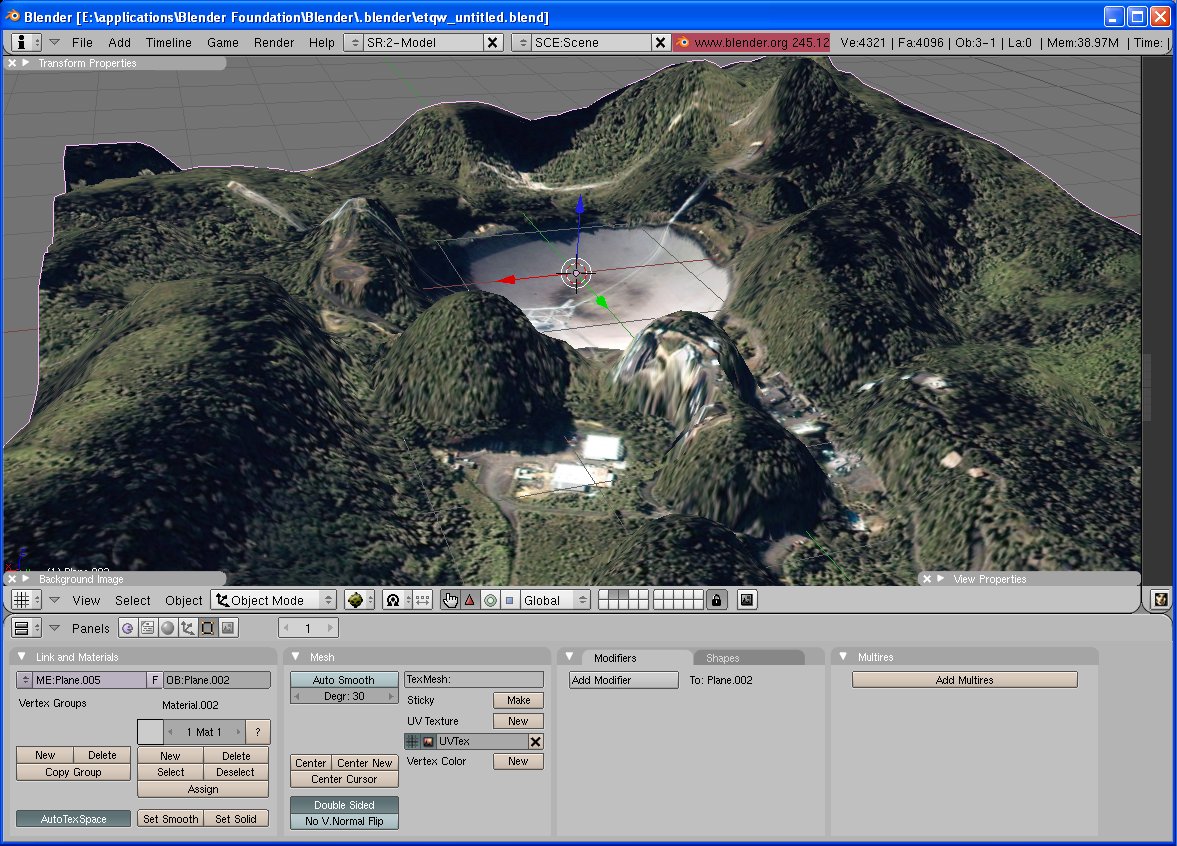Screen dimensions: 1177x846
Task: Click the translate manipulator triangle icon
Action: coord(469,600)
